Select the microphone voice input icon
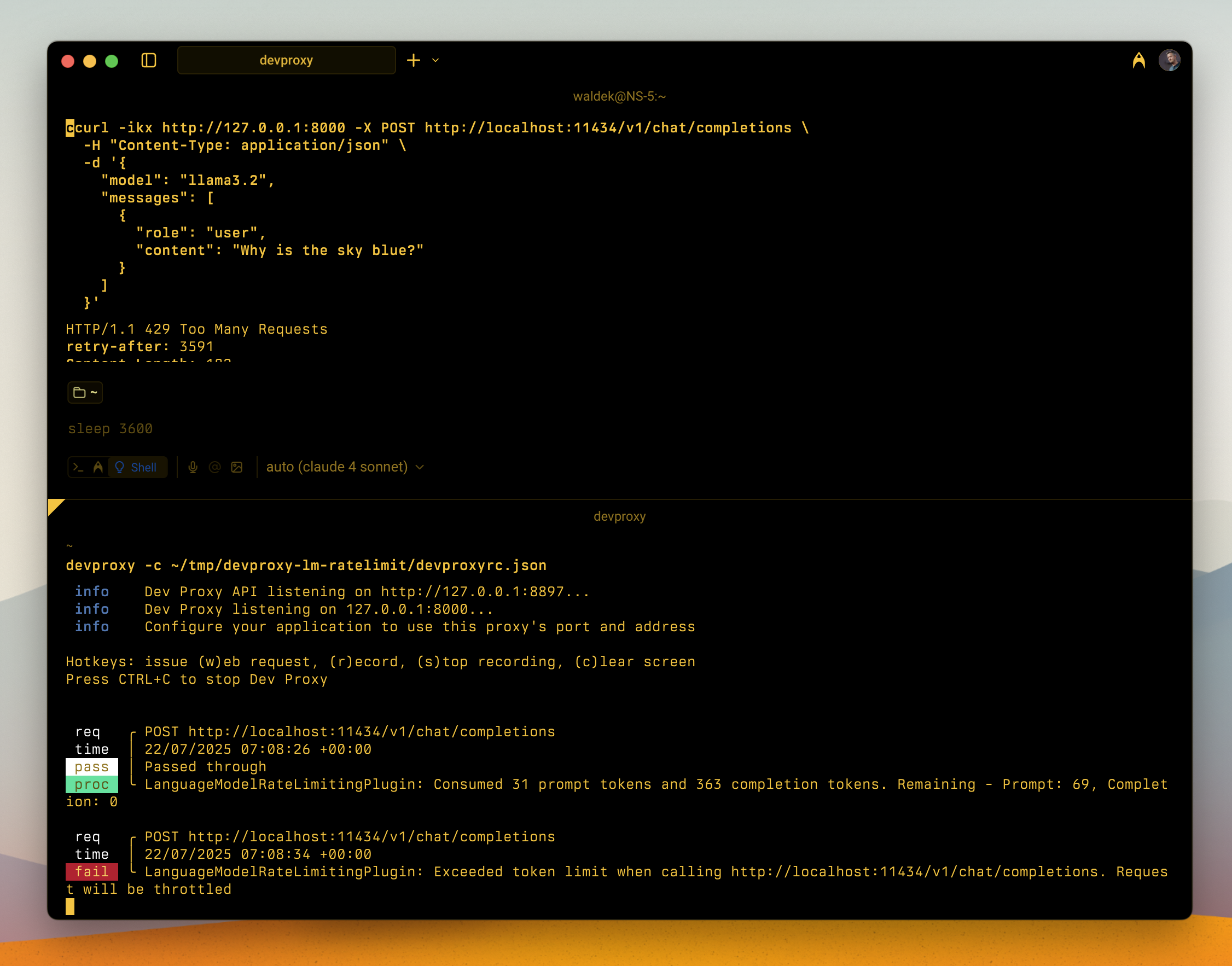The image size is (1232, 966). pos(194,467)
